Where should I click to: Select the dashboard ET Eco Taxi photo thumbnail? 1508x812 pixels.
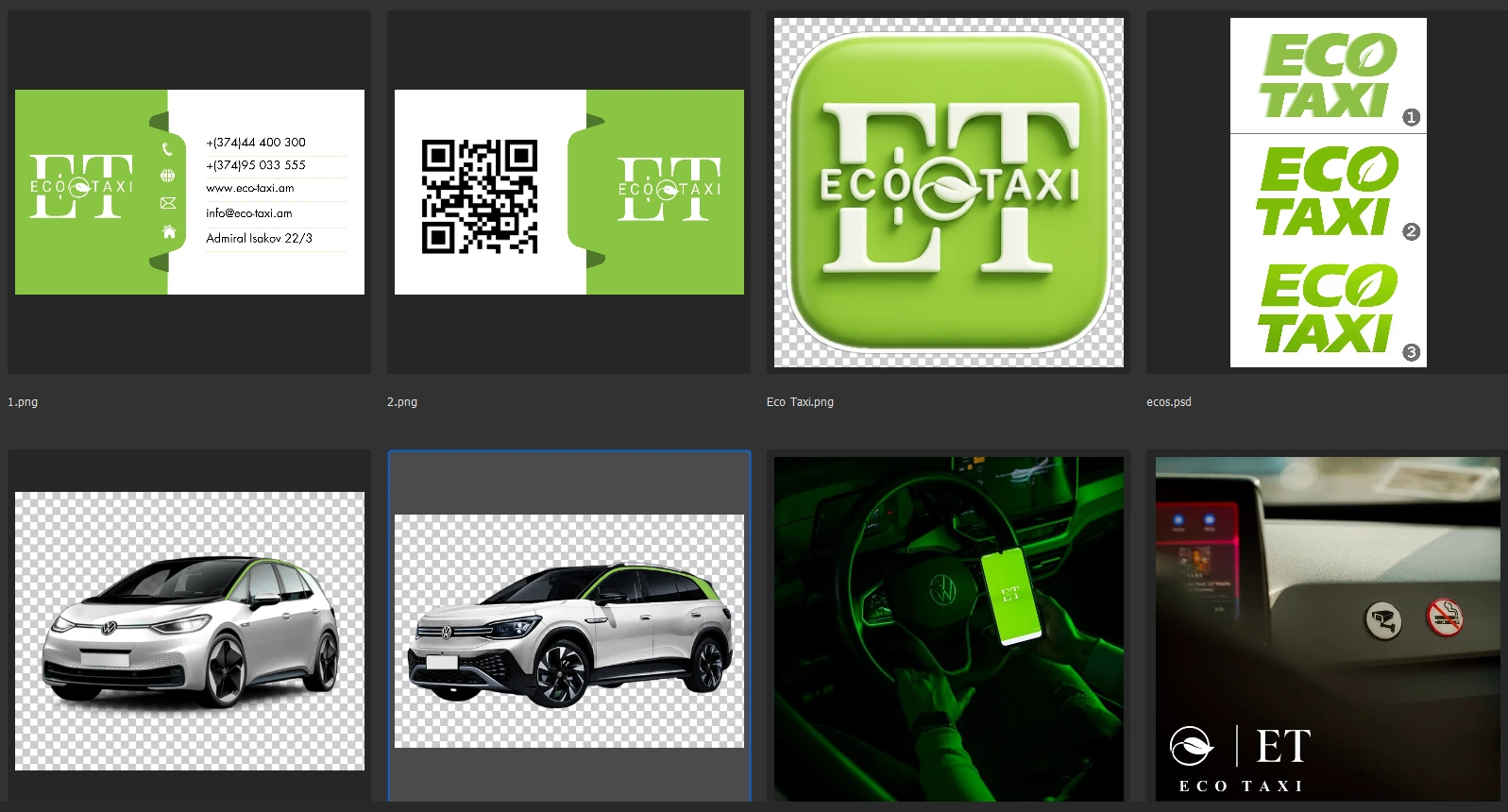click(x=1328, y=629)
